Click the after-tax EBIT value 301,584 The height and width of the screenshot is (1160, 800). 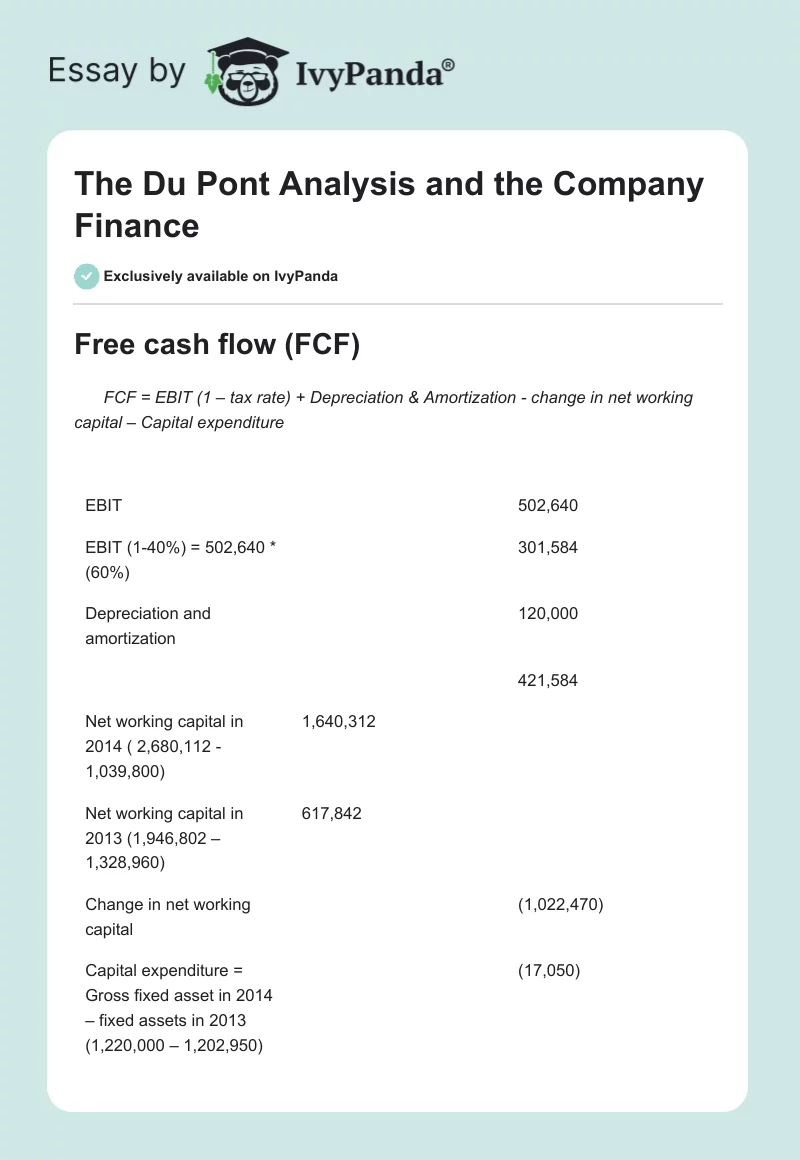point(548,548)
